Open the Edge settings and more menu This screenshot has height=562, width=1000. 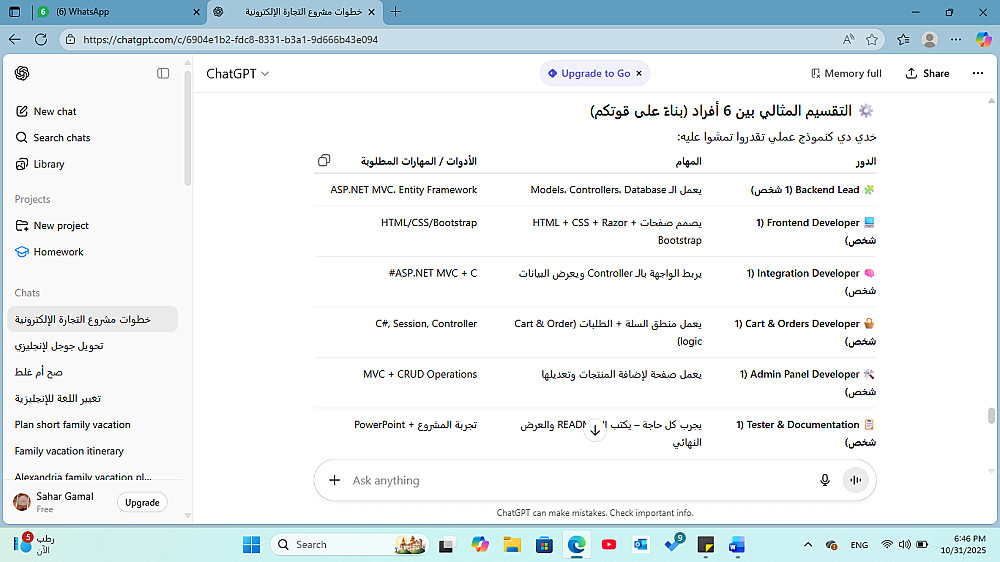pyautogui.click(x=955, y=40)
